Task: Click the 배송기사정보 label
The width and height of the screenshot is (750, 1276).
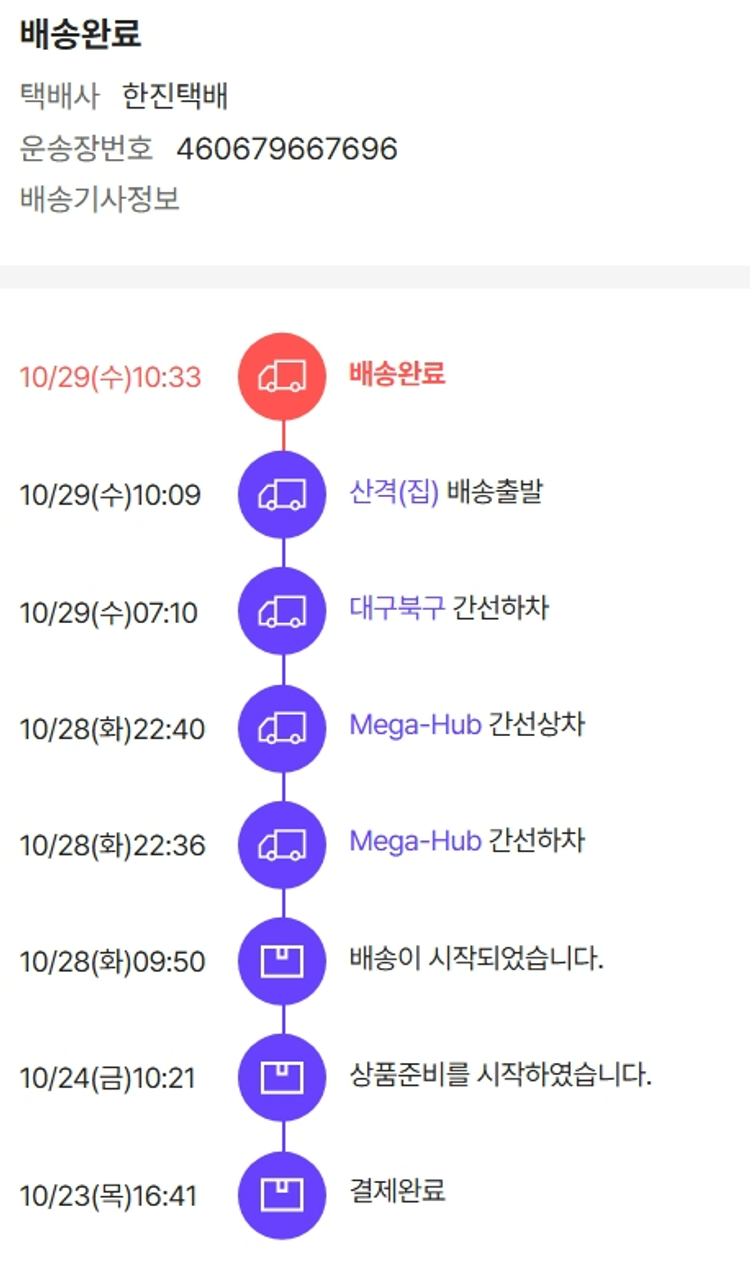Action: pos(100,199)
